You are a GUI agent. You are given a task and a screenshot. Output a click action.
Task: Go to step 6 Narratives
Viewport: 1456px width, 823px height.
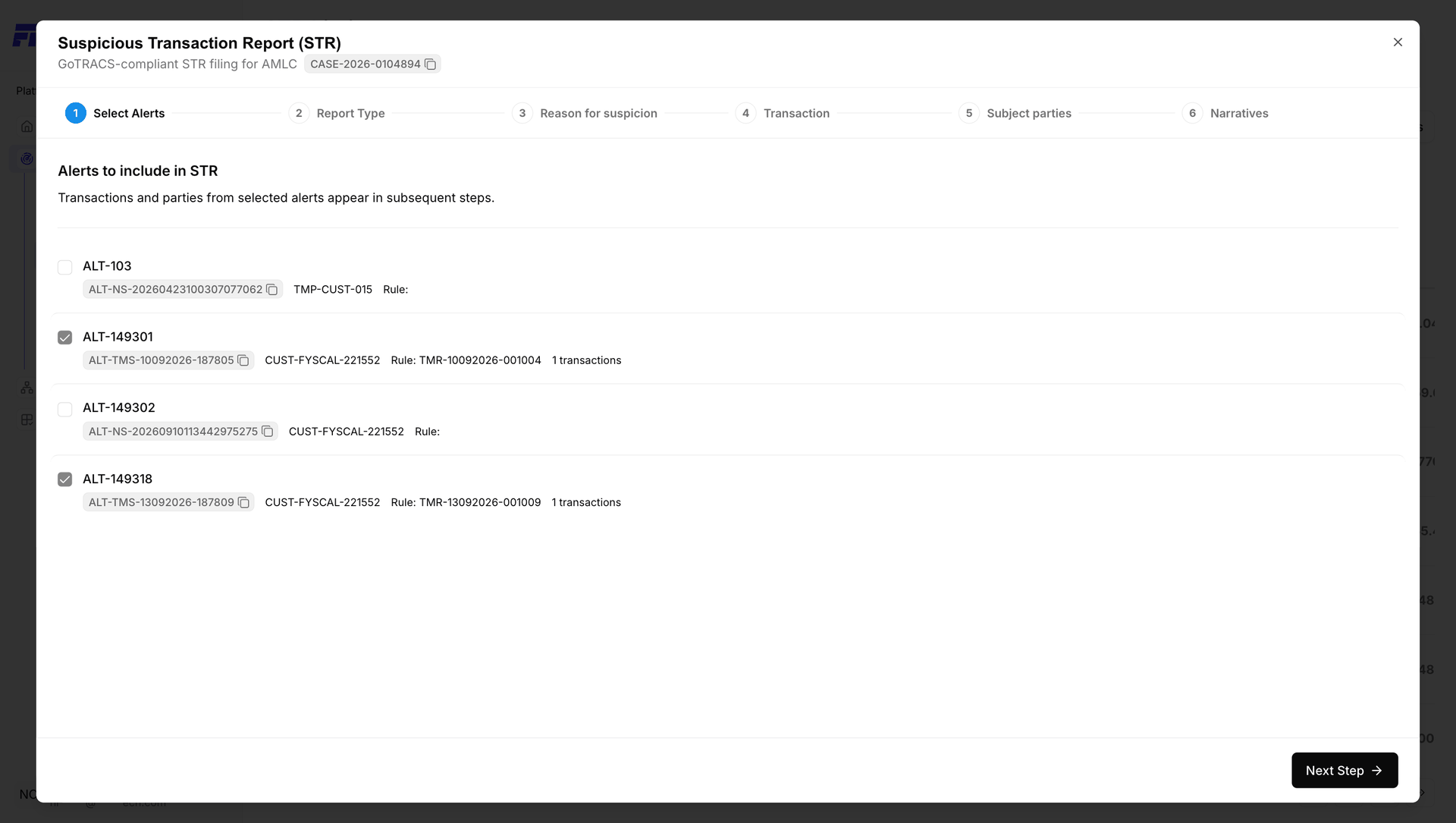(1225, 113)
